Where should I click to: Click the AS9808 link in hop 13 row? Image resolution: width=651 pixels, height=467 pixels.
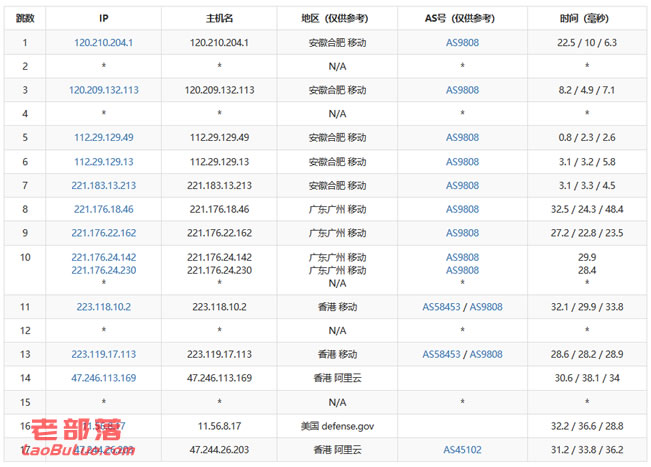point(486,354)
